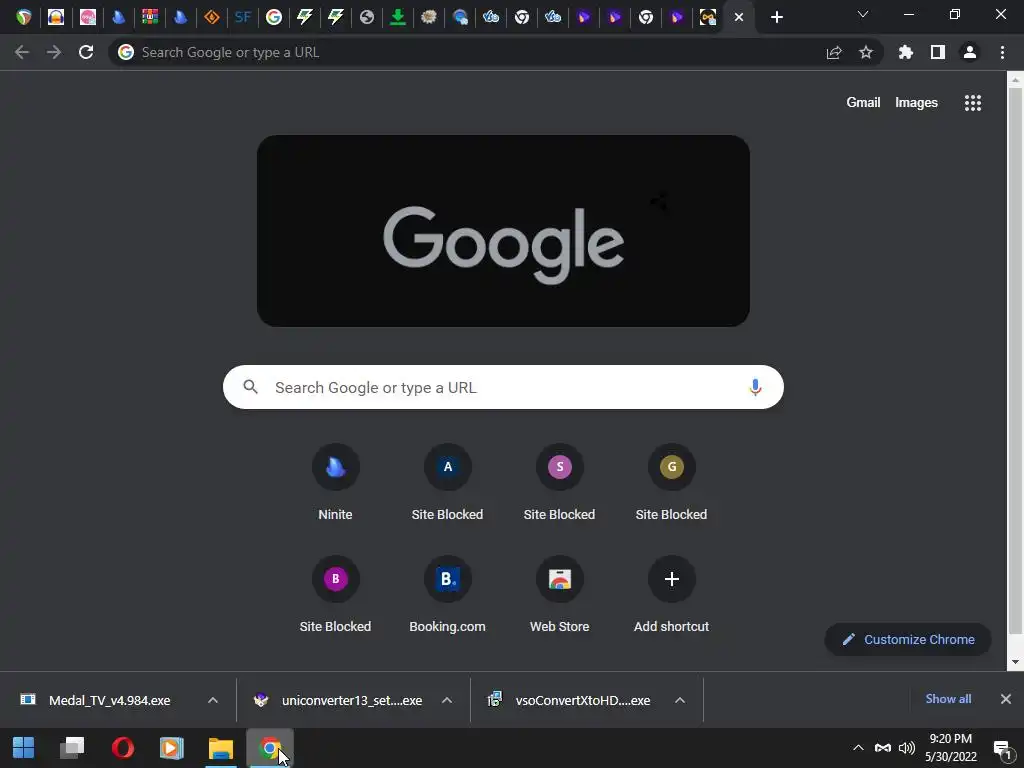Click Customize Chrome button
This screenshot has width=1024, height=768.
pyautogui.click(x=908, y=639)
